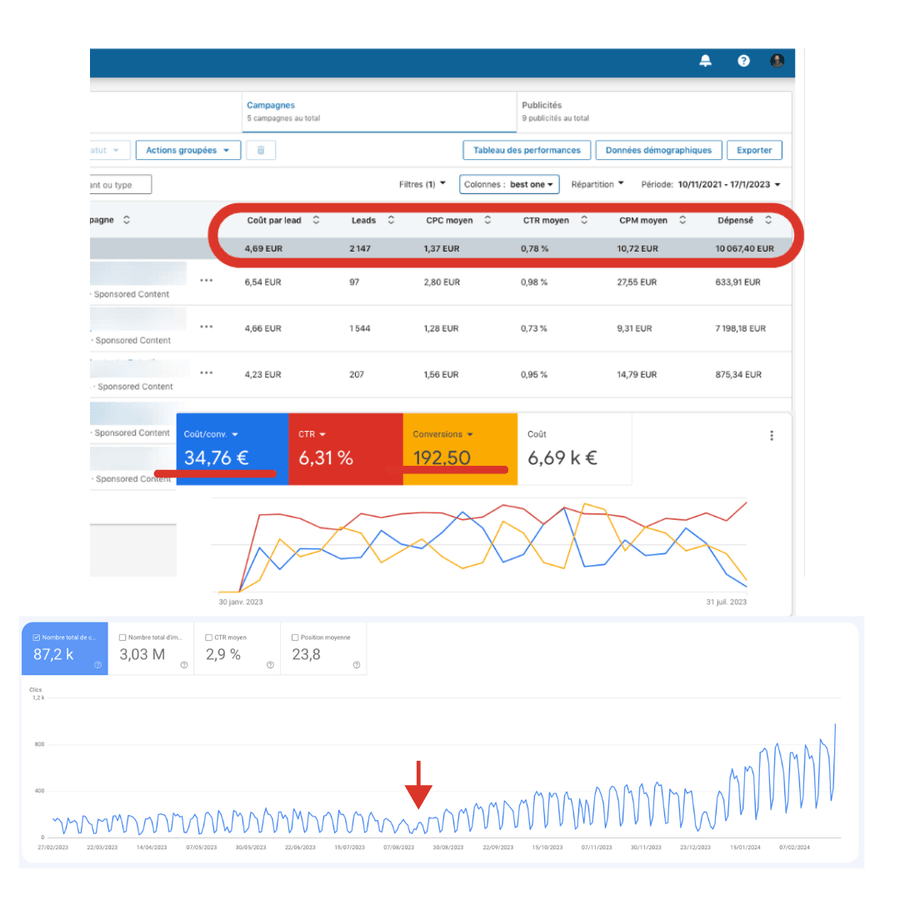Sort by the Leads column arrows
Viewport: 900px width, 900px height.
coord(390,220)
